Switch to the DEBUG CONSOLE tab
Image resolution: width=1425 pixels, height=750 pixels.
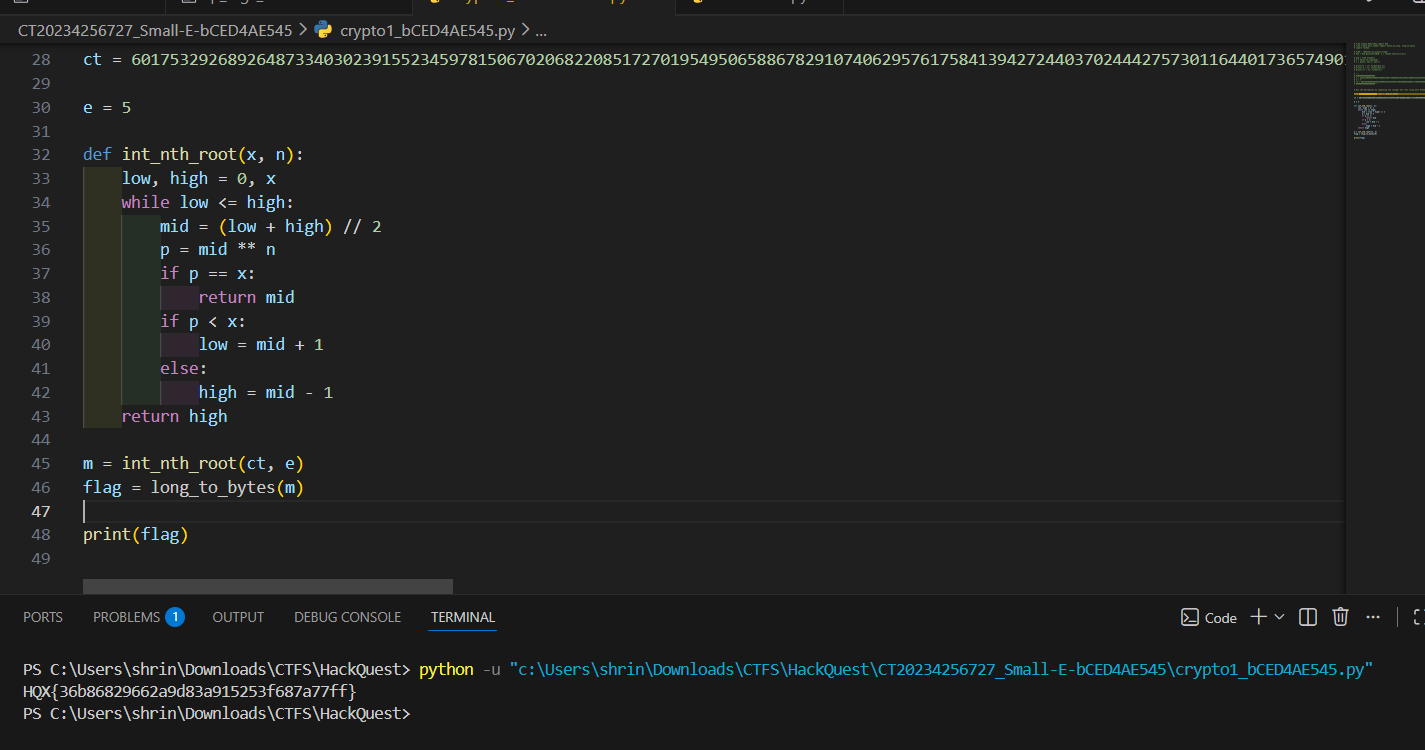(347, 617)
